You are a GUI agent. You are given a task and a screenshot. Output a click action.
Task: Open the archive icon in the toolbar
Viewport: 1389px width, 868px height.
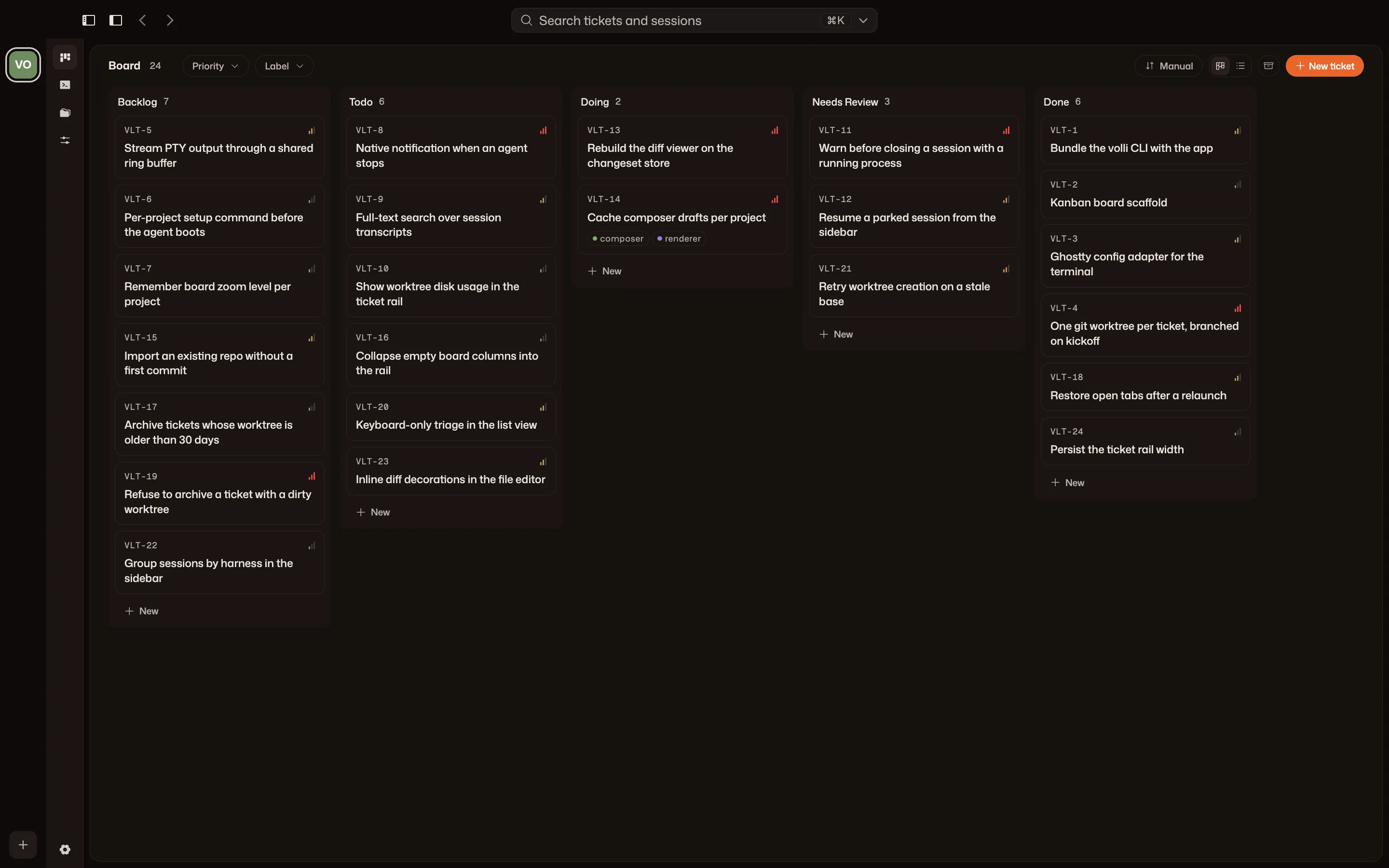(1268, 66)
